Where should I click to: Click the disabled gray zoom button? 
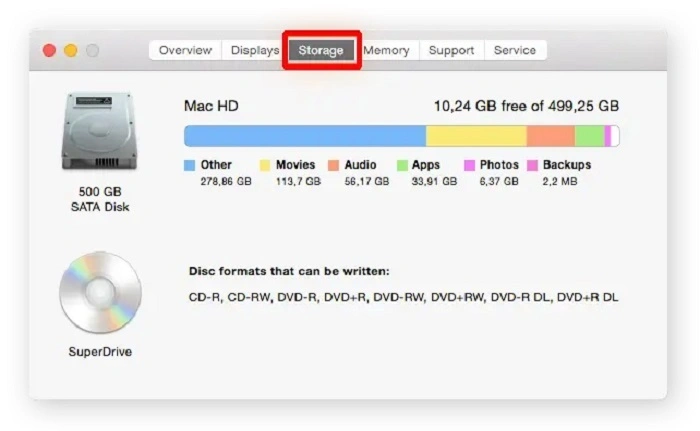coord(92,50)
